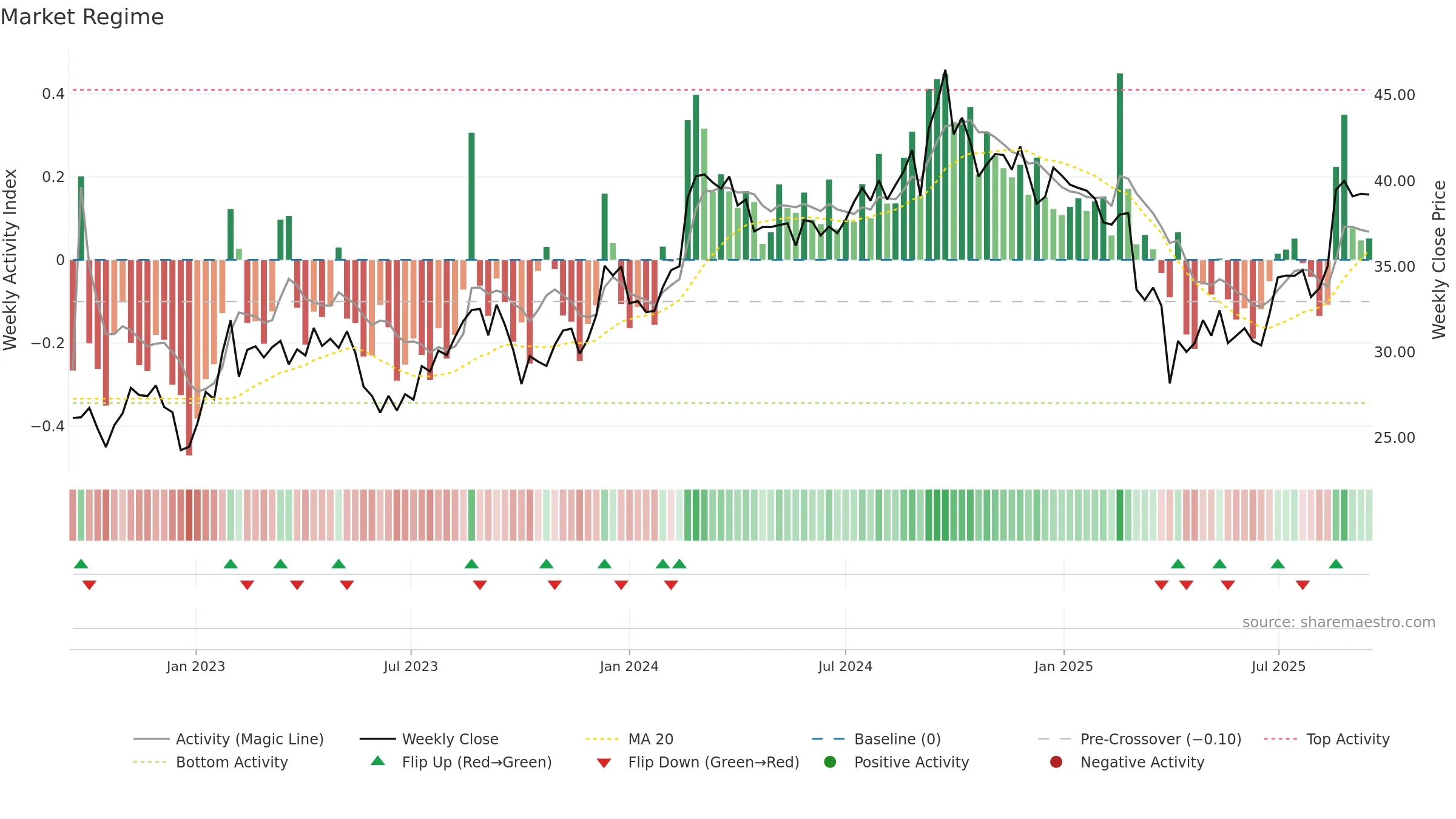Image resolution: width=1456 pixels, height=819 pixels.
Task: Click the −0.2 activity axis tick
Action: (x=47, y=343)
